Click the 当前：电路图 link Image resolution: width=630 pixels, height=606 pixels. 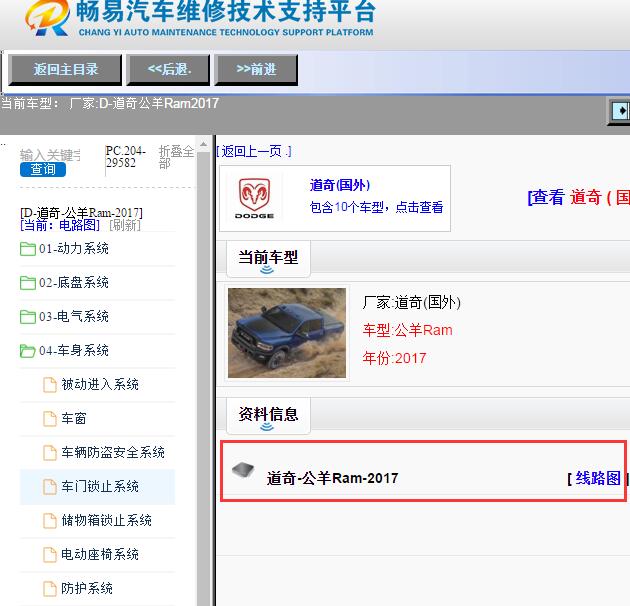tap(60, 225)
